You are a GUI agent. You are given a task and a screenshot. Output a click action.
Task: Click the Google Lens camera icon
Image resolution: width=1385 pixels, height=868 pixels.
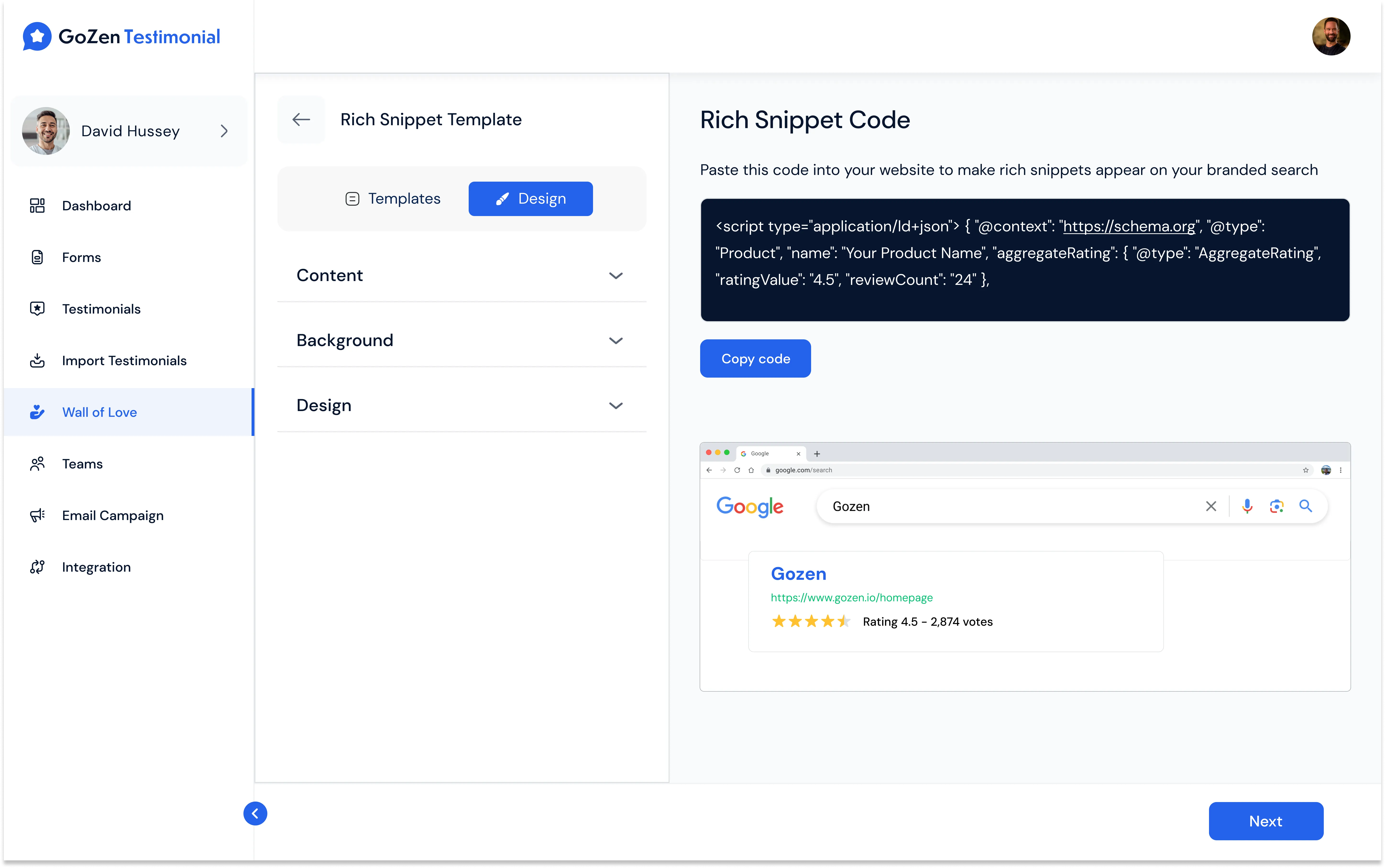(1276, 506)
